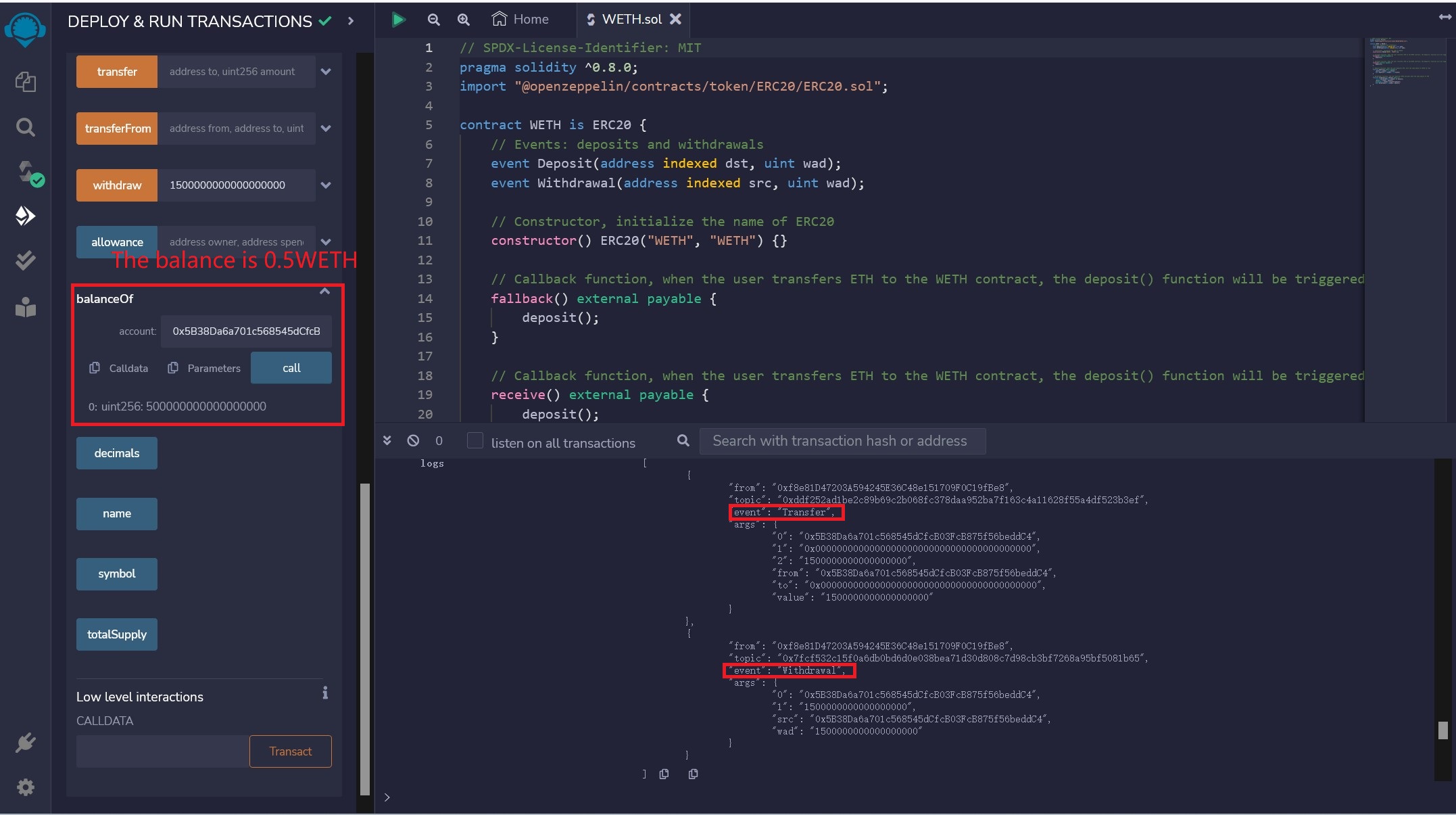
Task: Click the Transfer event log entry
Action: tap(786, 512)
